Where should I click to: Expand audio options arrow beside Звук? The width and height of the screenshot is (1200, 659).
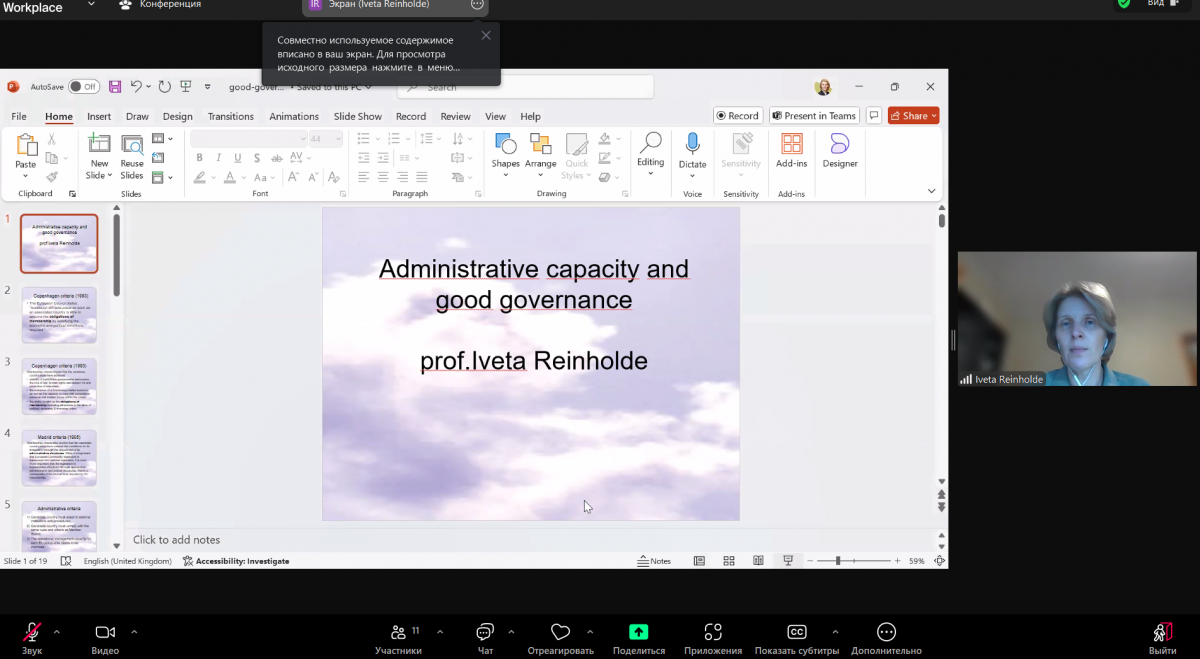click(x=57, y=632)
